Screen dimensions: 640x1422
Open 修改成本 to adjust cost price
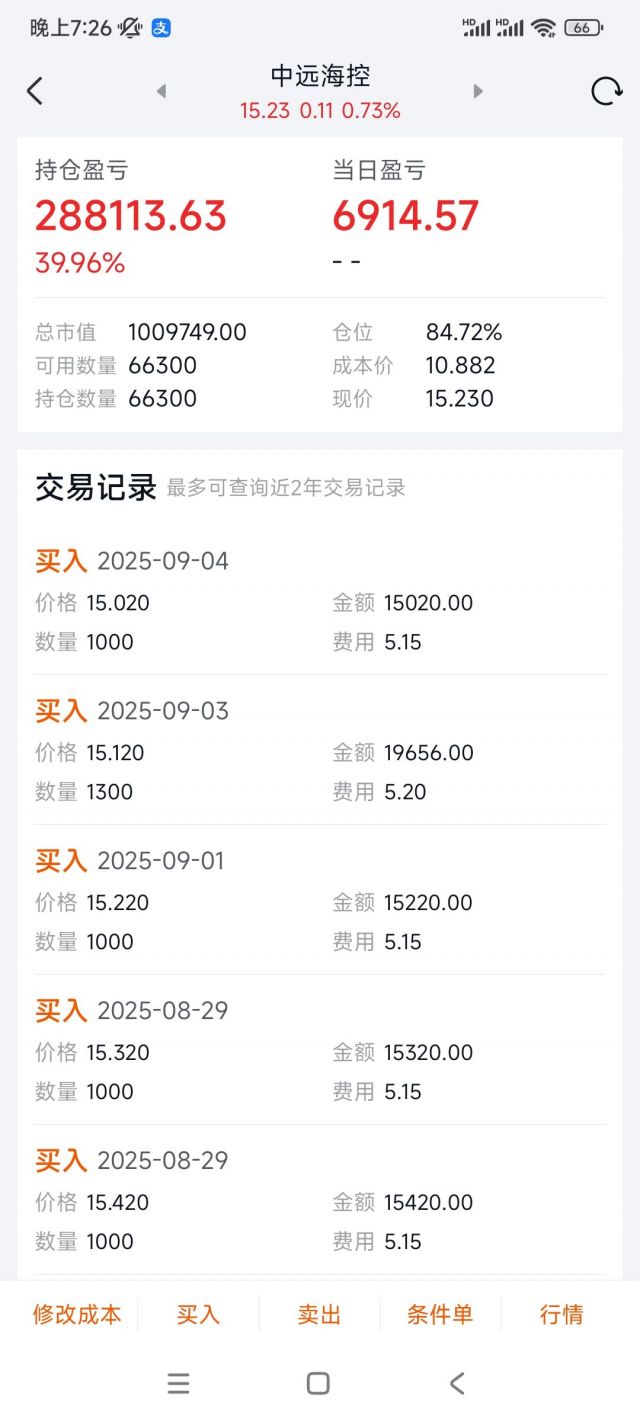(x=78, y=1316)
